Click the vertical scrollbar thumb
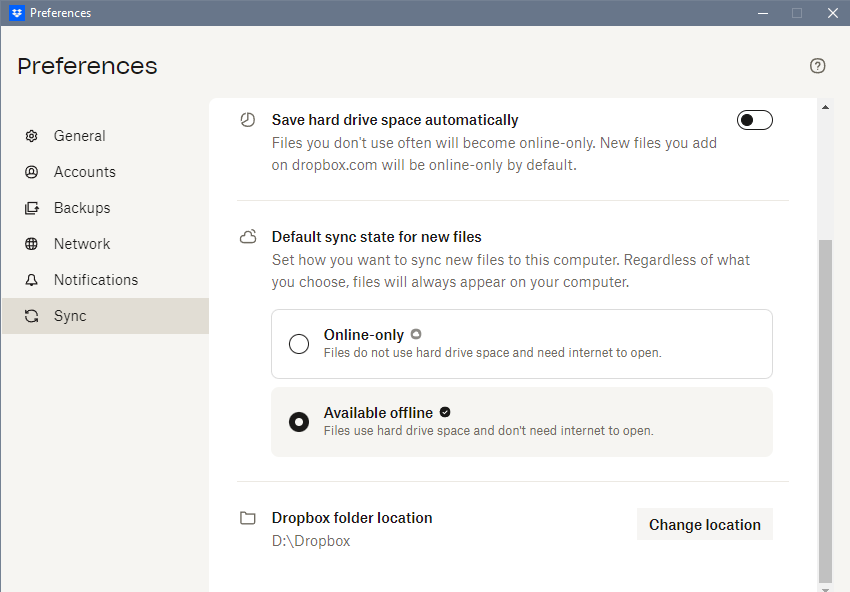This screenshot has width=850, height=592. pyautogui.click(x=825, y=410)
